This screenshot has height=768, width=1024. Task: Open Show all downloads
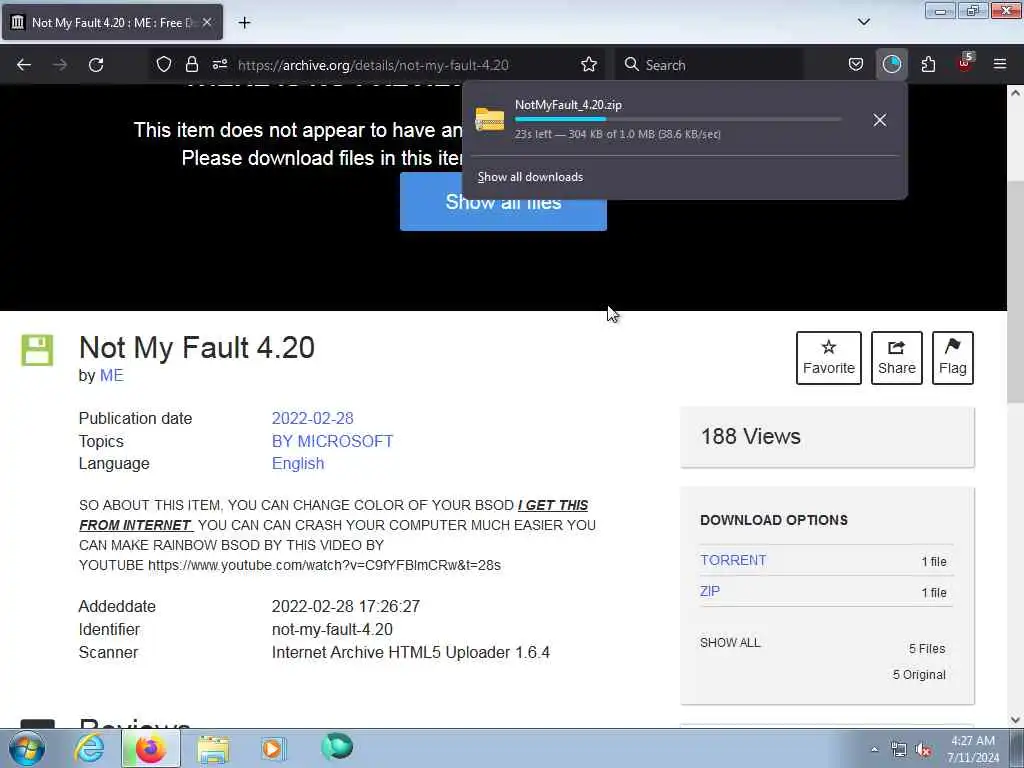pos(530,177)
